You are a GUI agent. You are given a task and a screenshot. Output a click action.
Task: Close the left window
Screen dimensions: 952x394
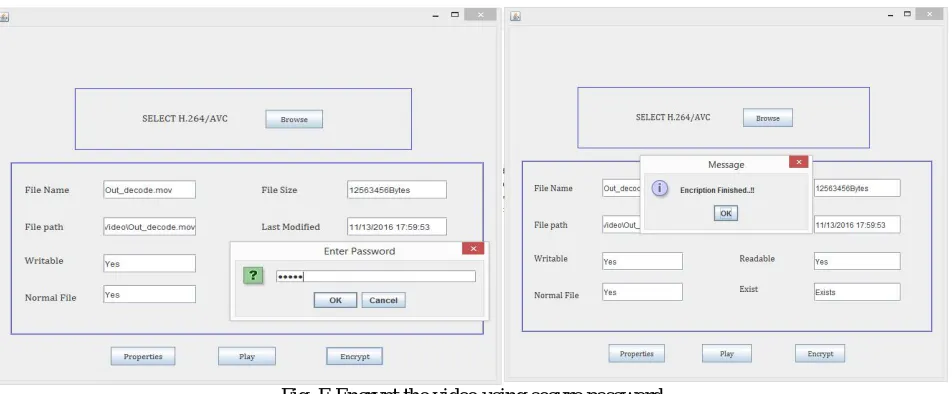coord(480,15)
